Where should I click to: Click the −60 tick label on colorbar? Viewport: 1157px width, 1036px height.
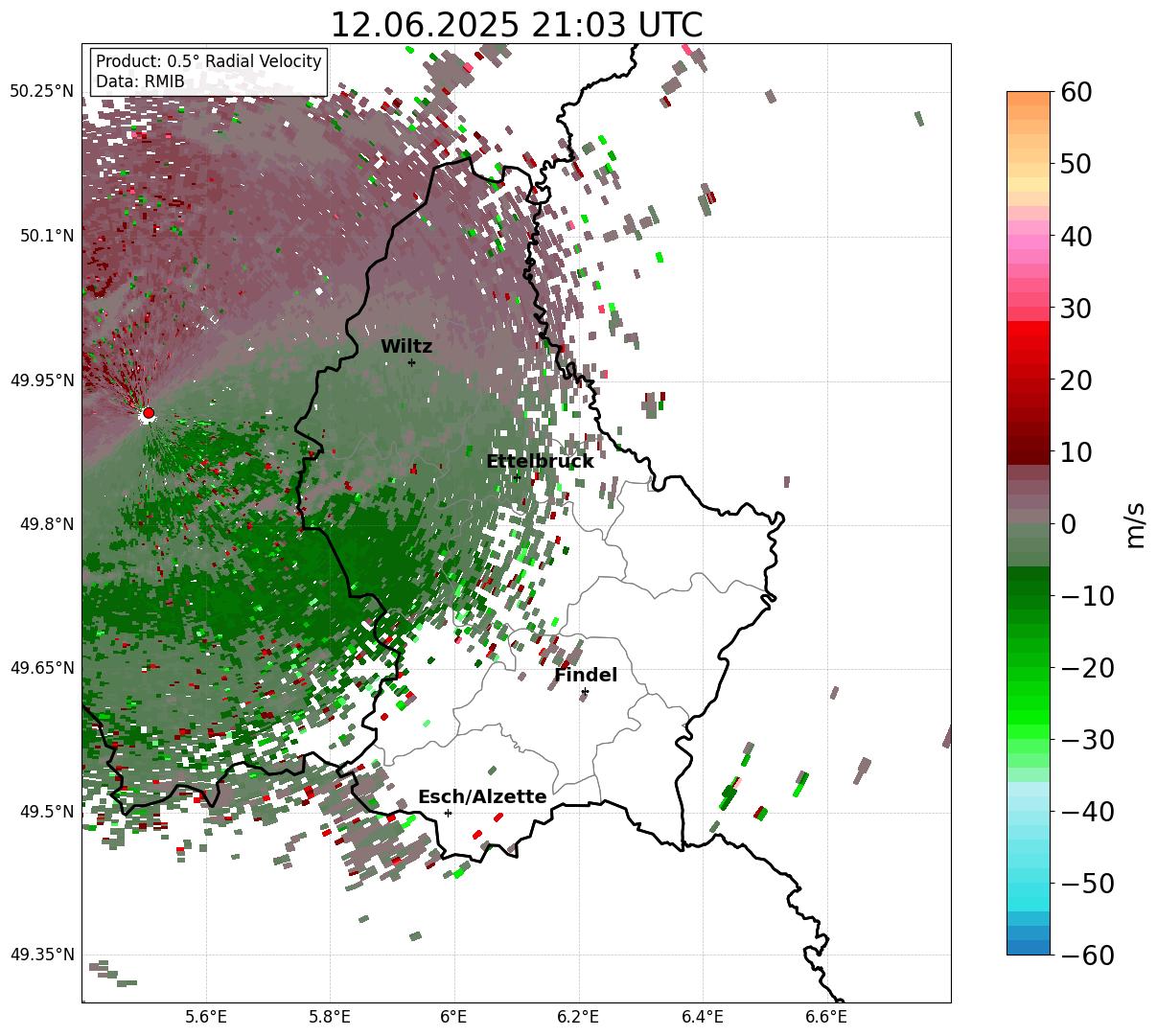click(x=1087, y=955)
